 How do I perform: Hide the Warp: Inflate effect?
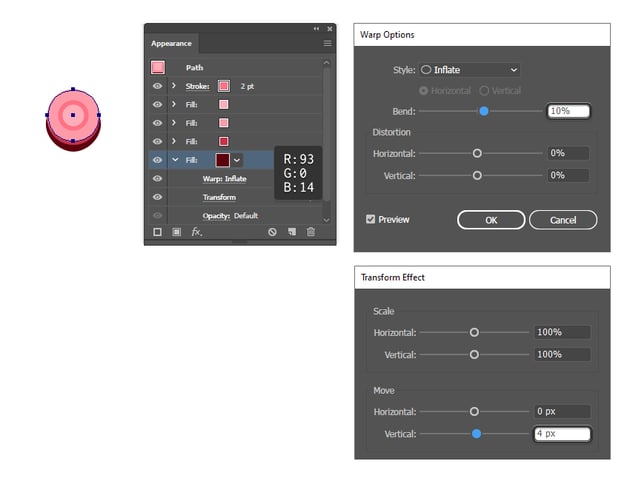coord(158,178)
